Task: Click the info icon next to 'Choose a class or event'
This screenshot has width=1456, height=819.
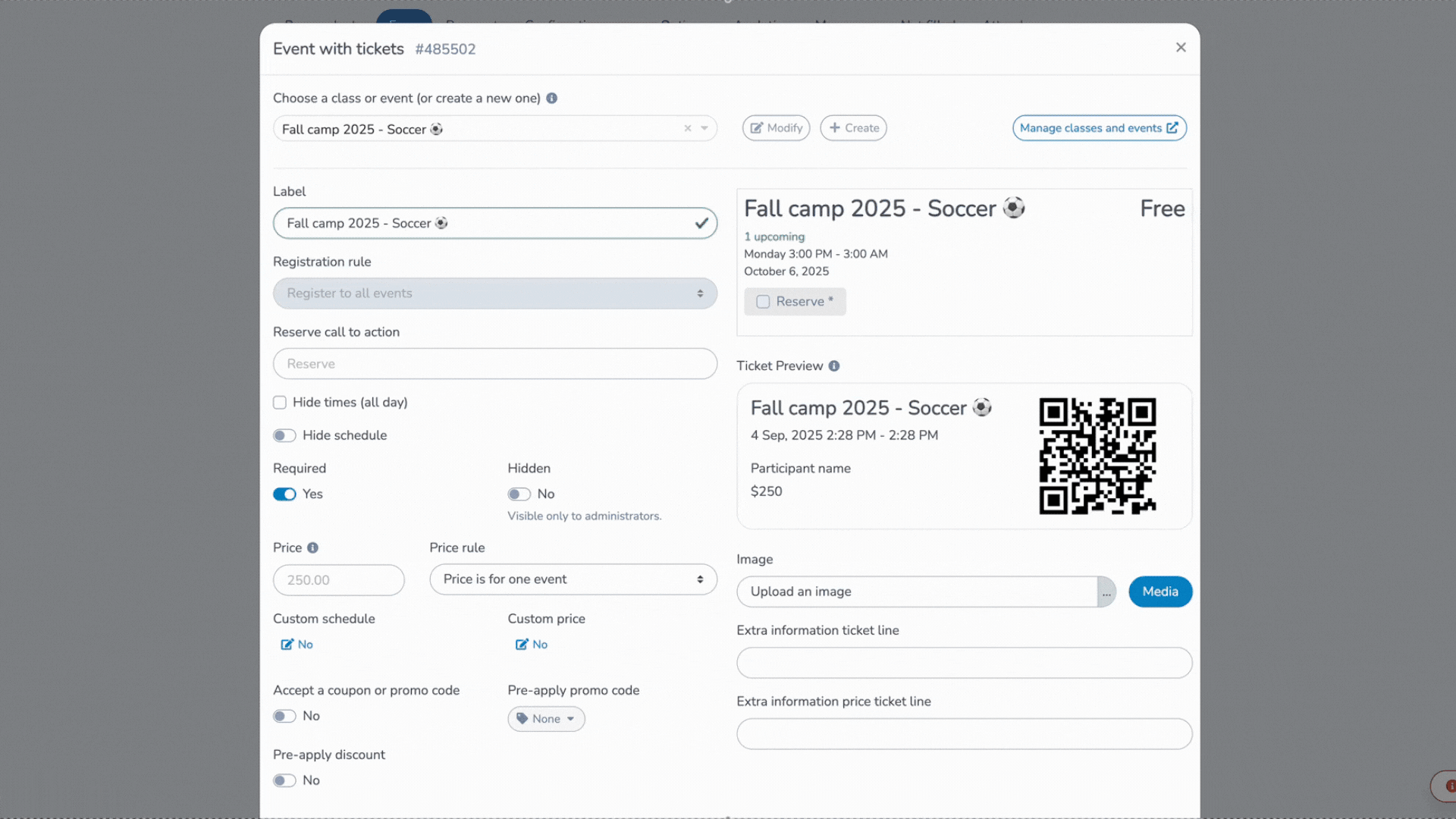Action: pos(552,98)
